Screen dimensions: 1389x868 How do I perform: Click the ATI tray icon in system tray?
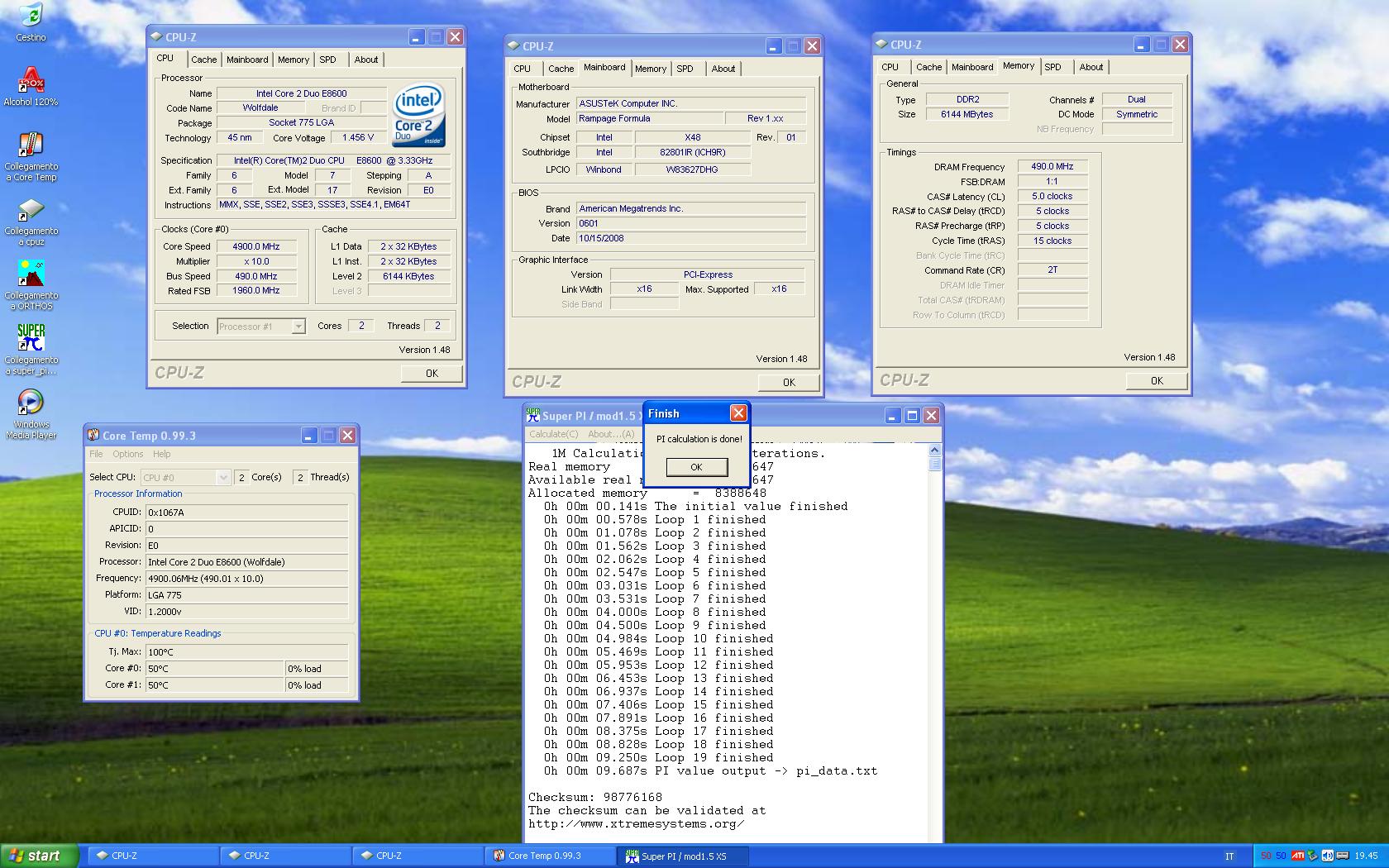(x=1298, y=856)
